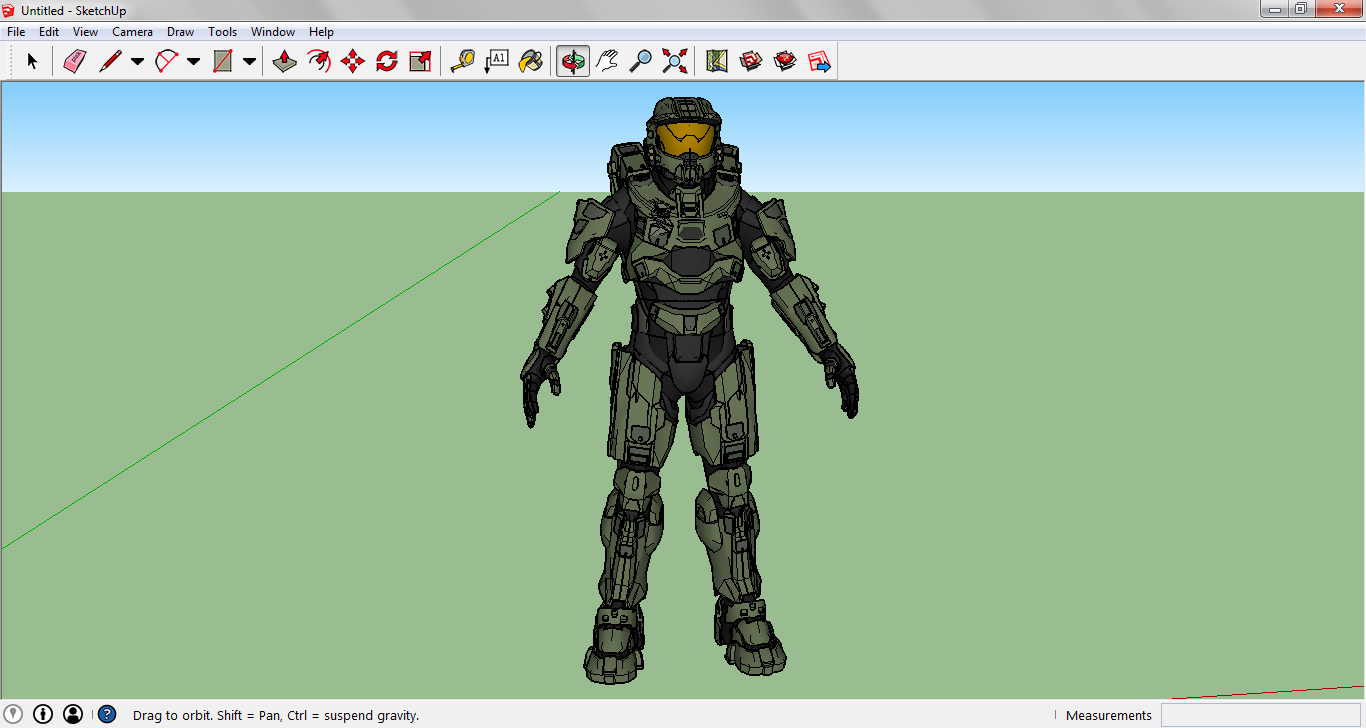Select the Zoom magnifier tool
The height and width of the screenshot is (728, 1366).
tap(641, 62)
